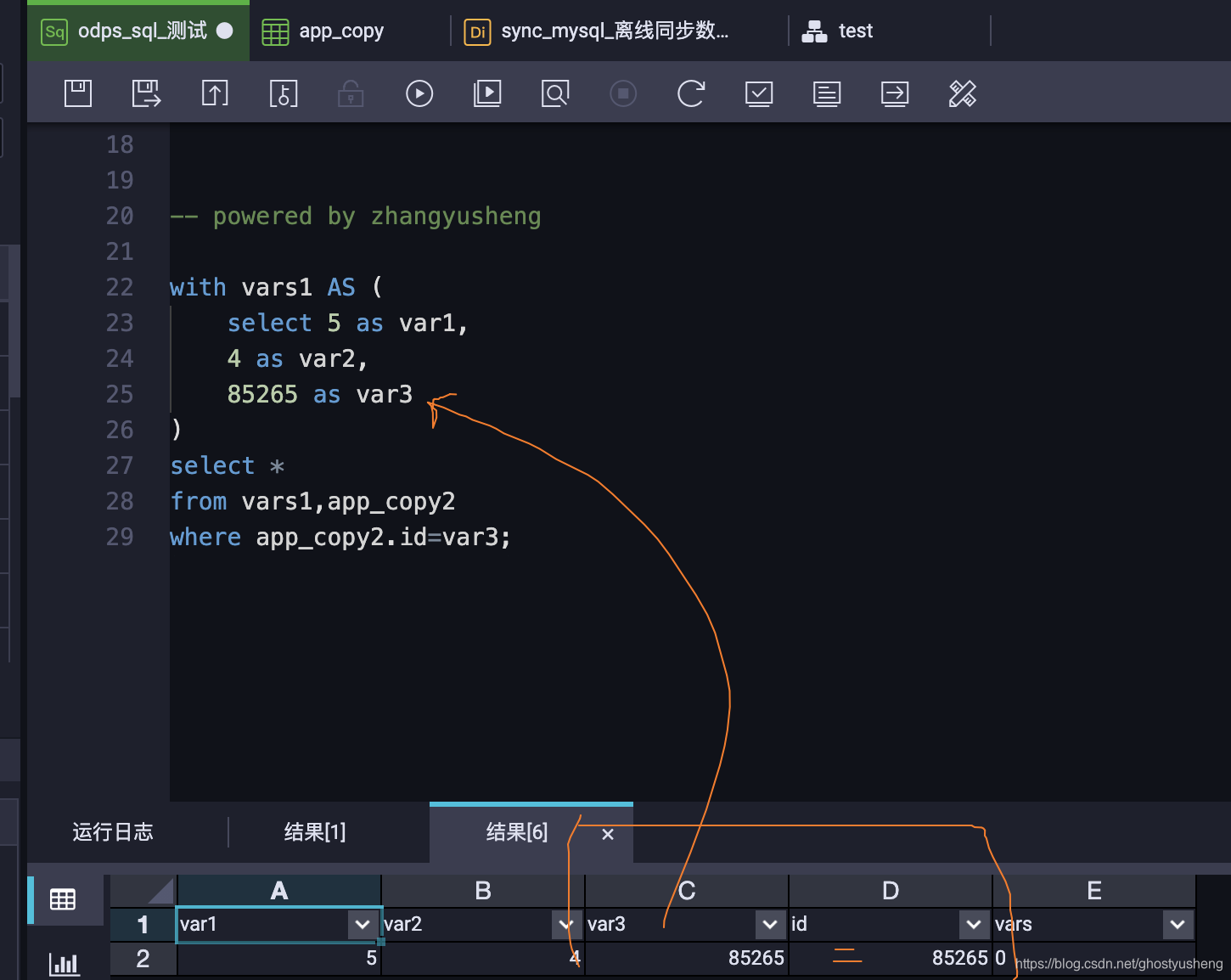Switch to table grid view icon

pyautogui.click(x=63, y=899)
